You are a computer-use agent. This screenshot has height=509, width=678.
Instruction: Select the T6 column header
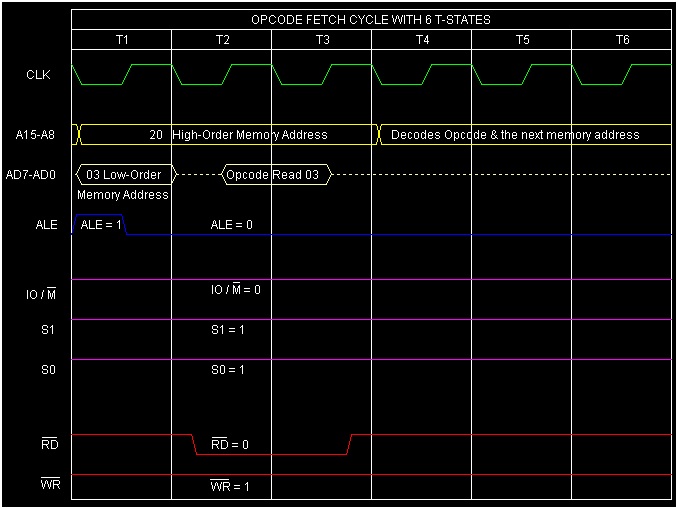click(x=622, y=40)
